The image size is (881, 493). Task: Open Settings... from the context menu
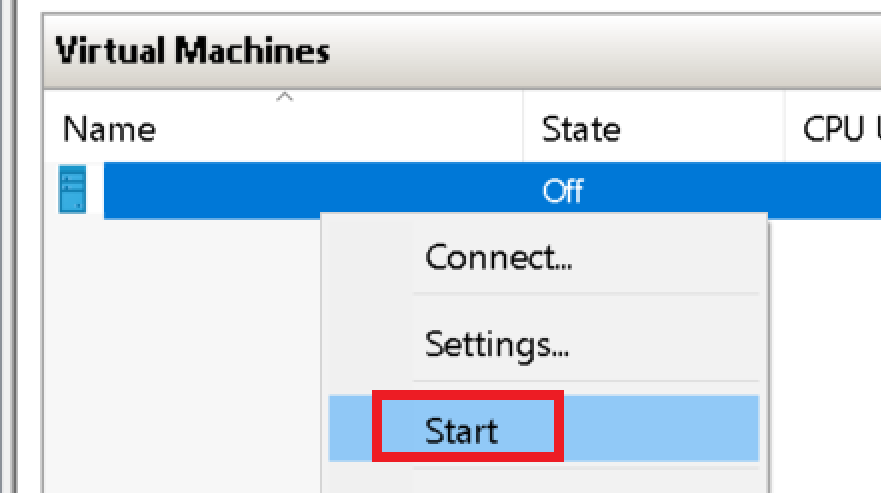click(497, 345)
